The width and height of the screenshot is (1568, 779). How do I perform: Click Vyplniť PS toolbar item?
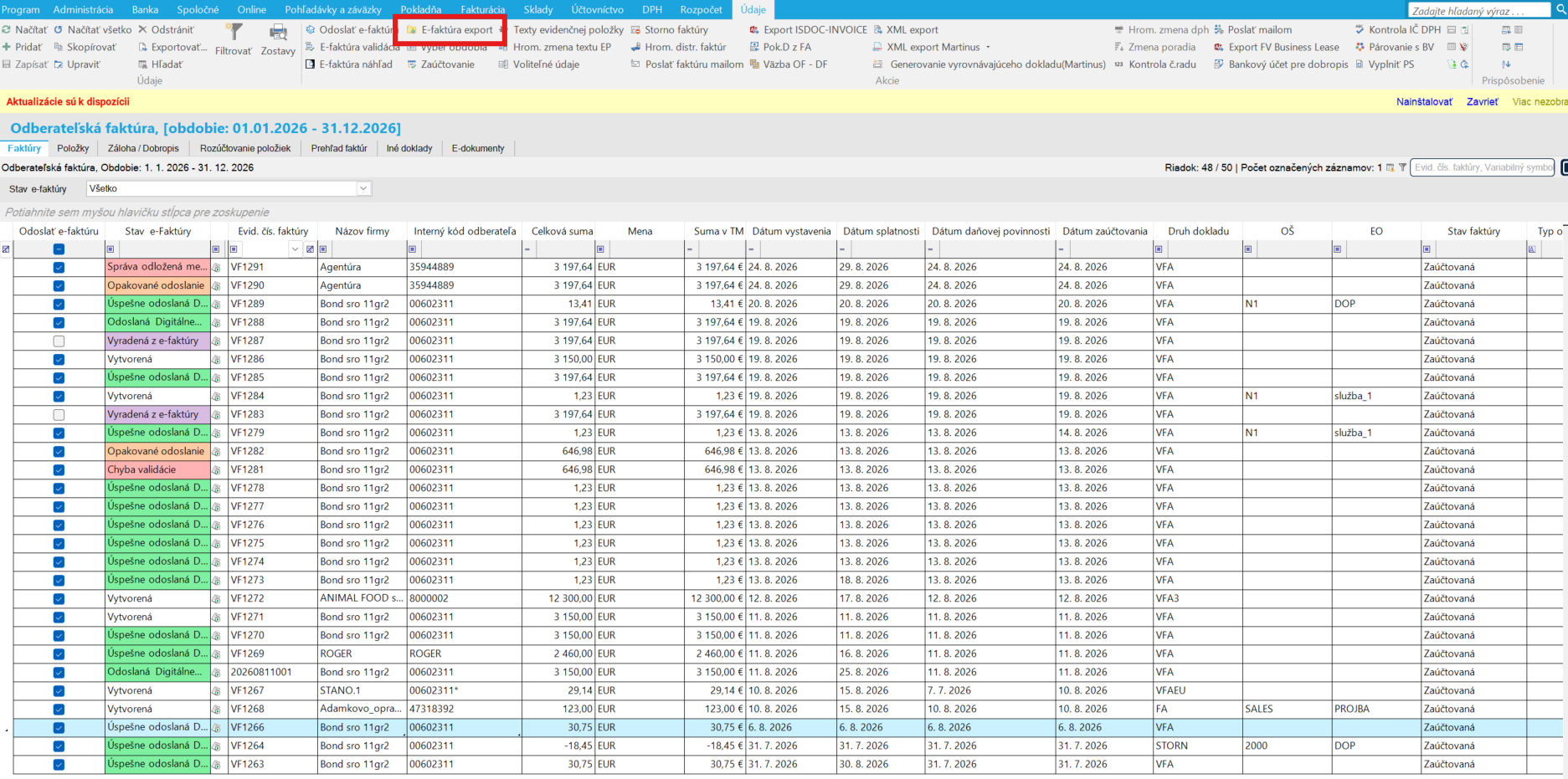click(1385, 64)
